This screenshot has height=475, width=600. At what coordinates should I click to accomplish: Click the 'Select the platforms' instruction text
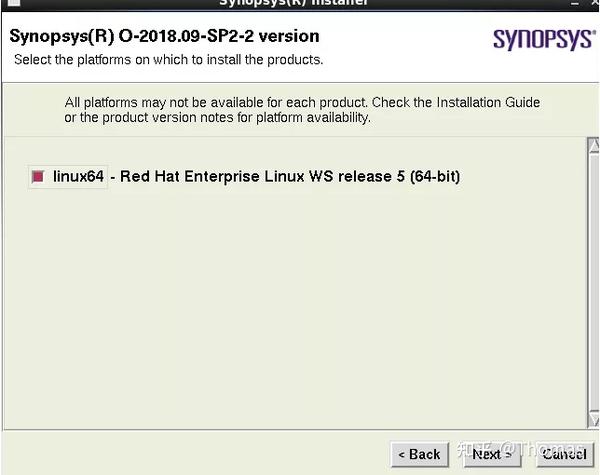[168, 60]
